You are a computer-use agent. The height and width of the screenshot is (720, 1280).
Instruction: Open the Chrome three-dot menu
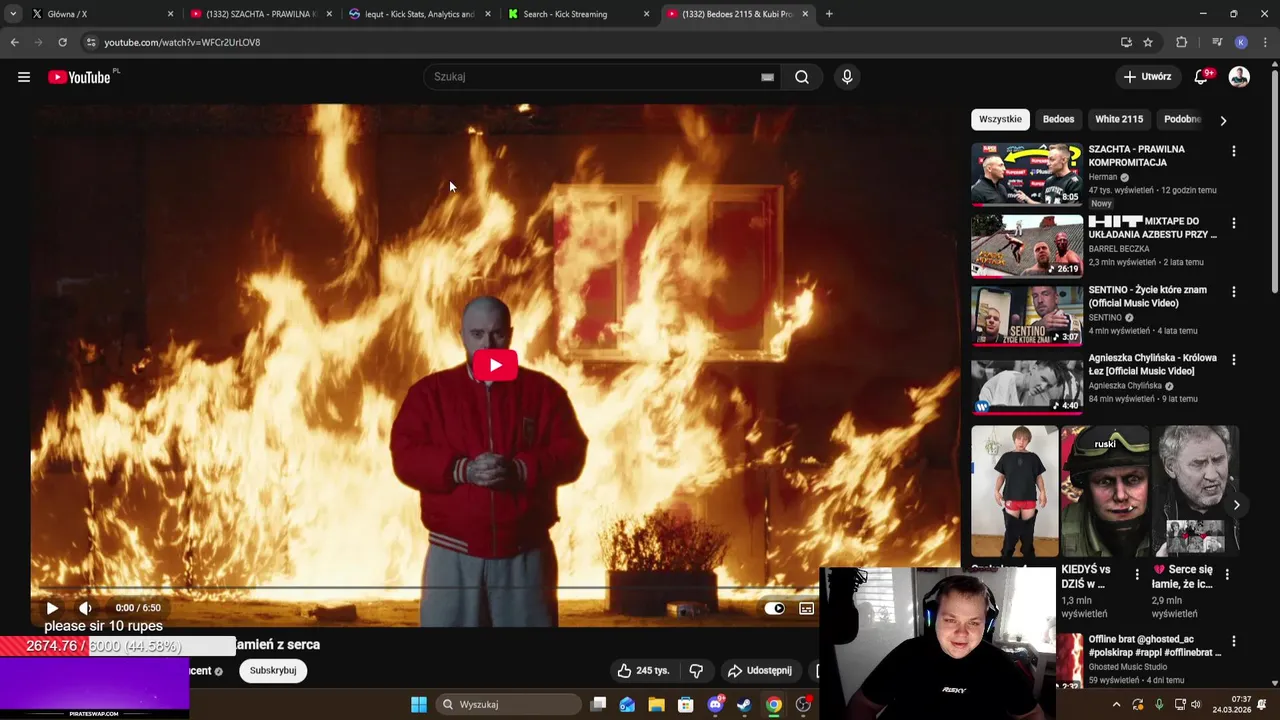pos(1266,42)
